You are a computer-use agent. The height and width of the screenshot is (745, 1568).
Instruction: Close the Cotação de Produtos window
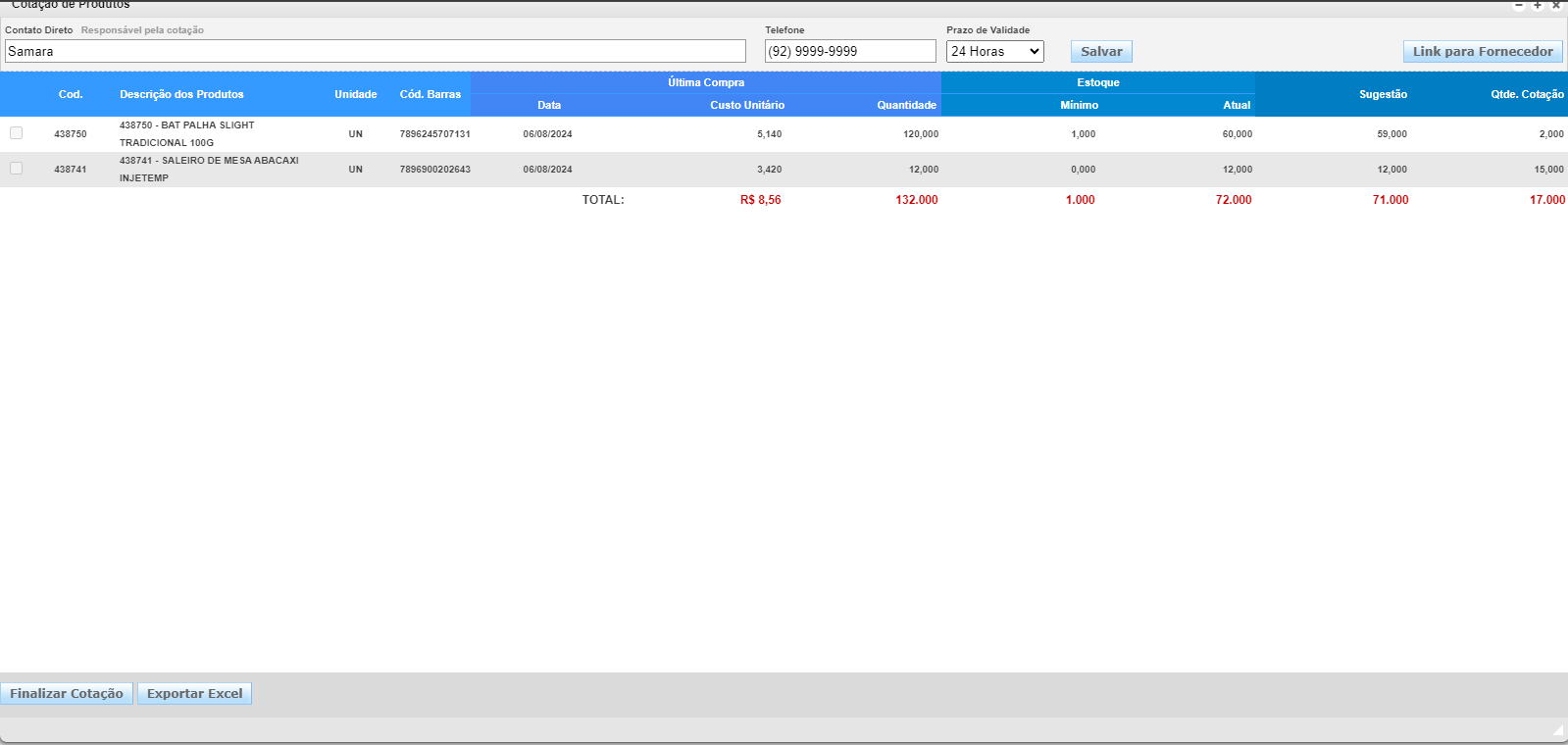[x=1555, y=5]
